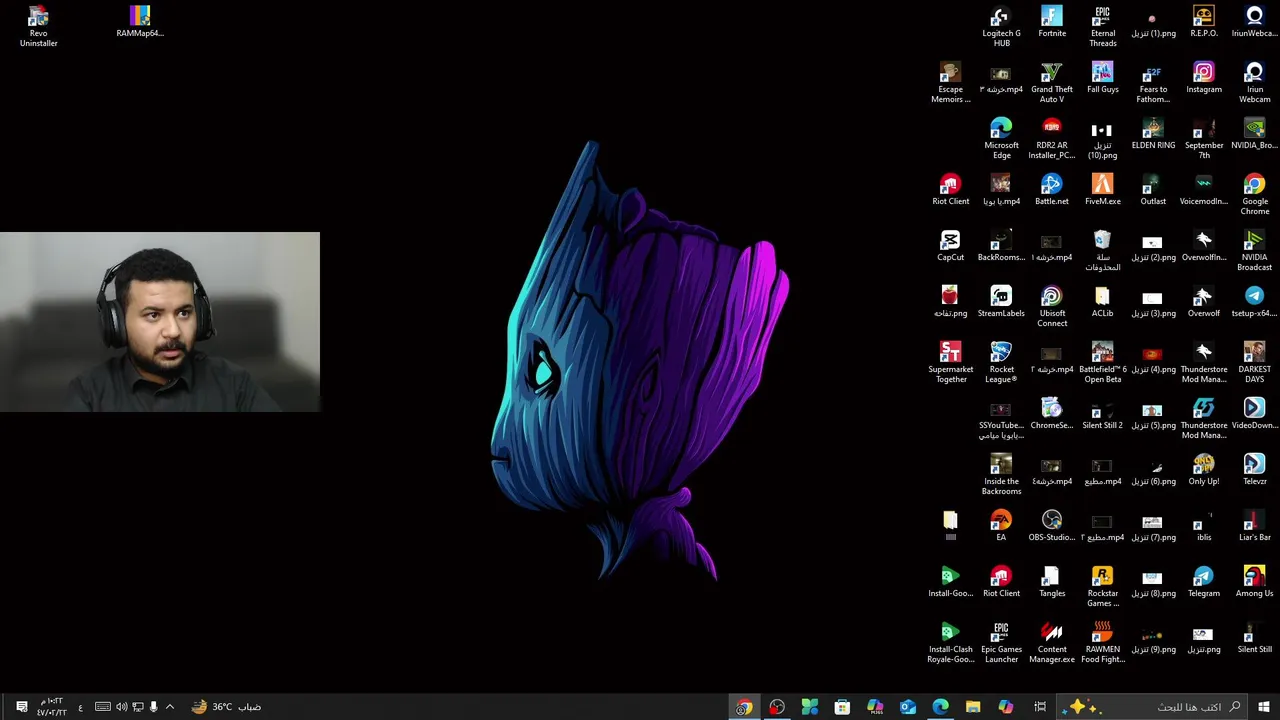
Task: Open Microsoft Store from the taskbar
Action: [x=842, y=707]
